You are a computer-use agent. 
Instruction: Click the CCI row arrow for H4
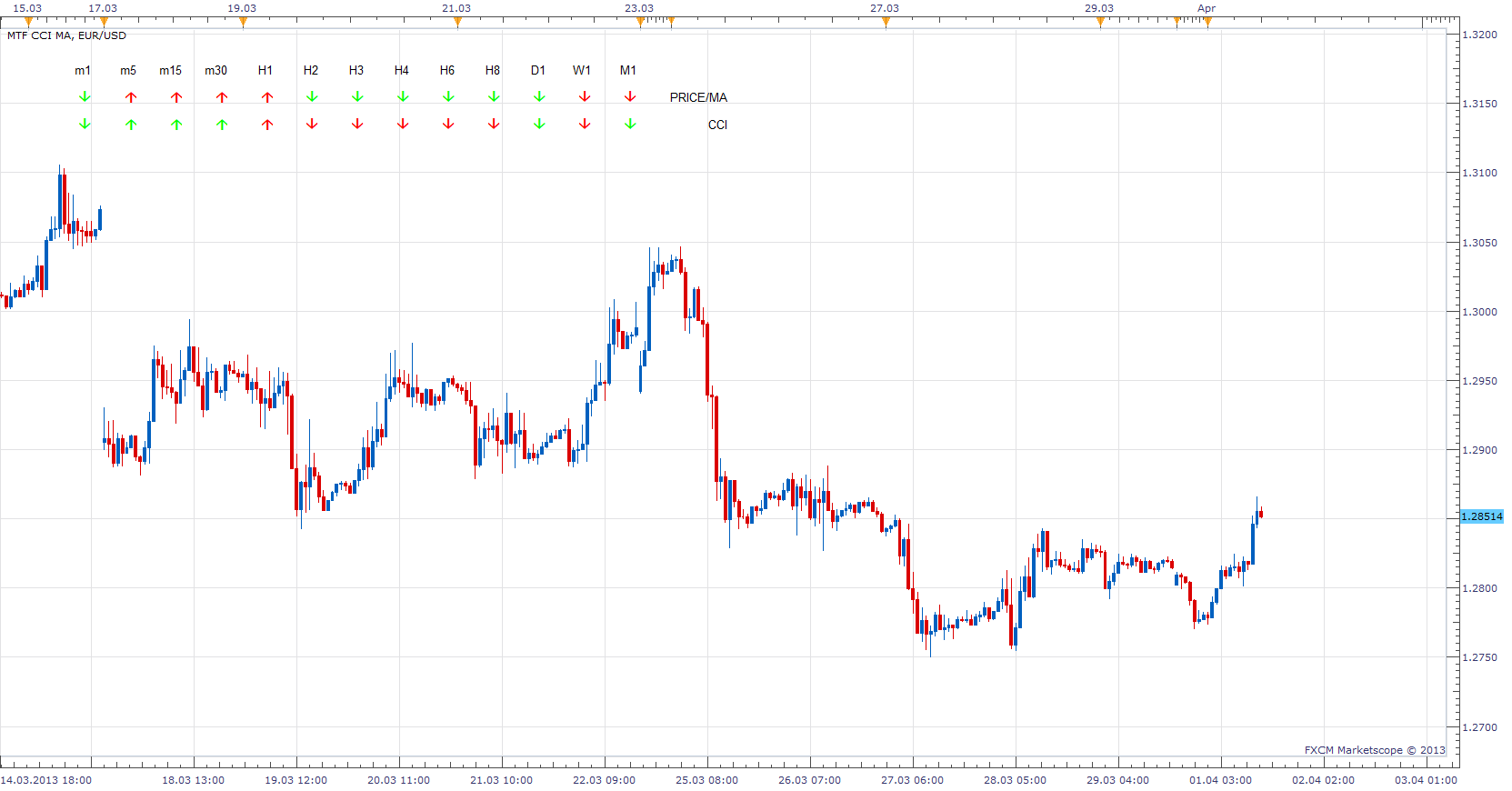pos(403,125)
